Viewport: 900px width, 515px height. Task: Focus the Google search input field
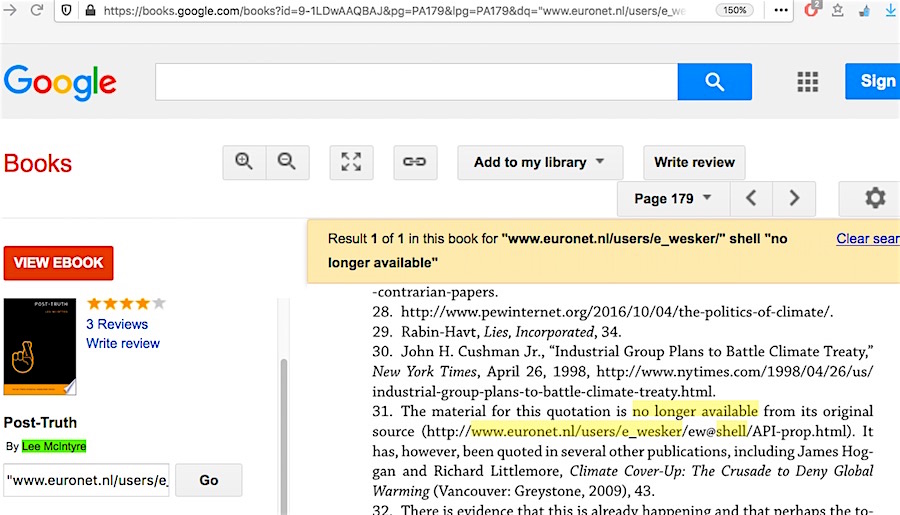tap(416, 81)
